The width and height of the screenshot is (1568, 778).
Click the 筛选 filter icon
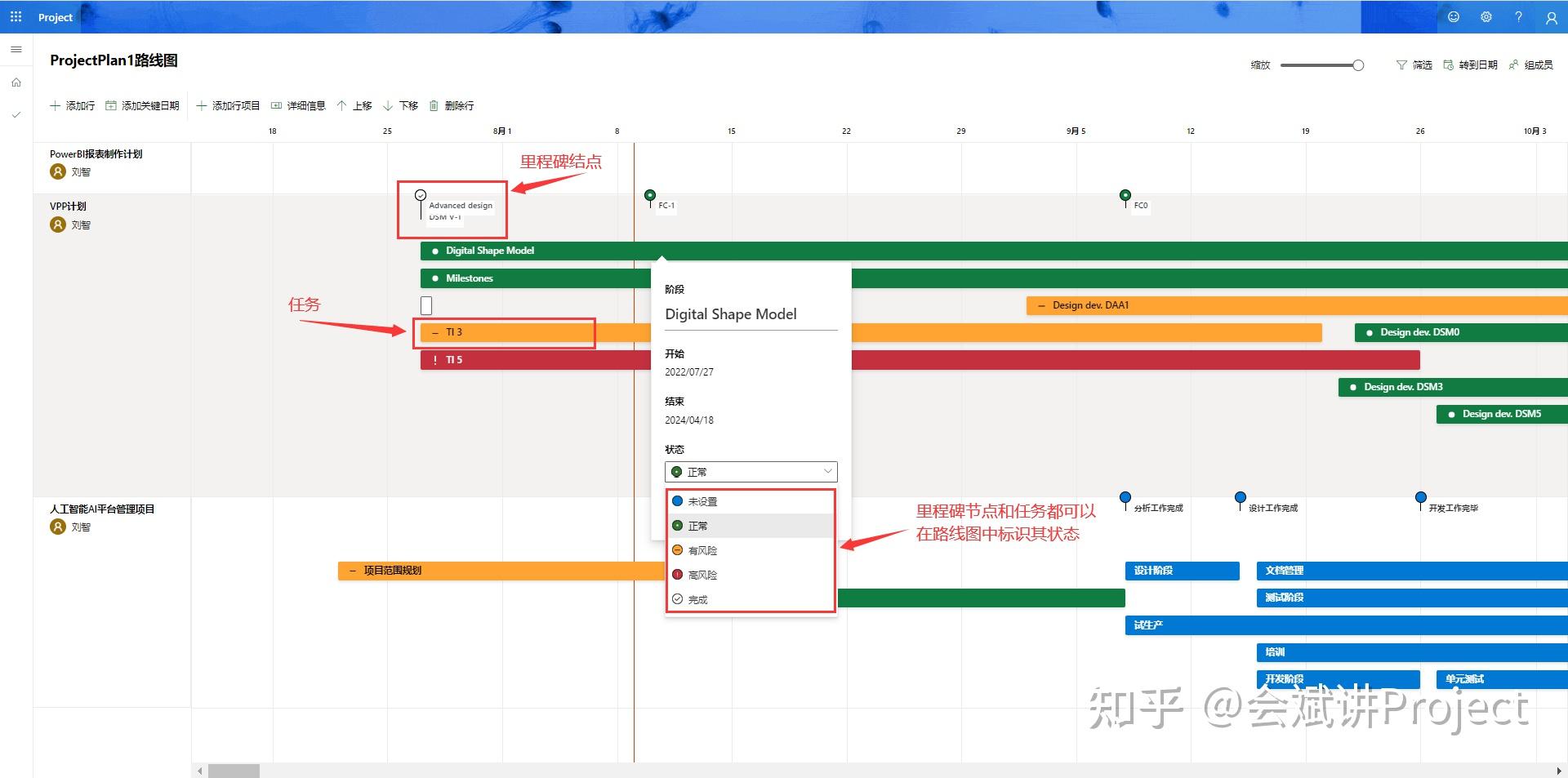pyautogui.click(x=1413, y=64)
